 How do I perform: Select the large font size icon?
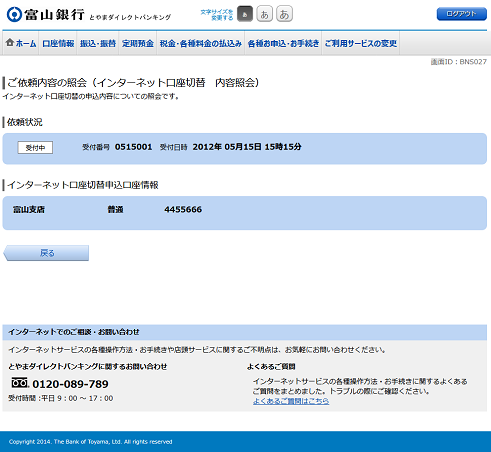click(x=284, y=14)
